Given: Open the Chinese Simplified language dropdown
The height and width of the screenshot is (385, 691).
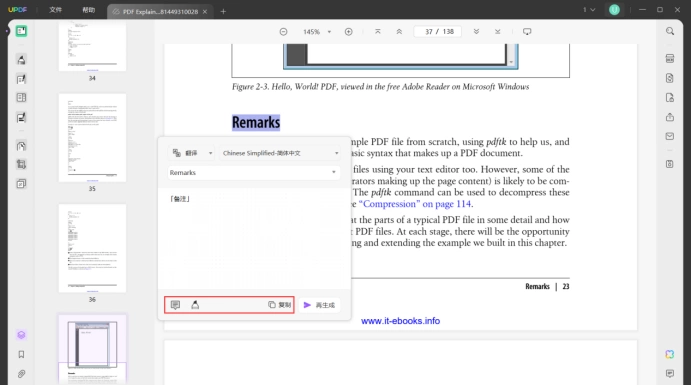Looking at the screenshot, I should 280,153.
